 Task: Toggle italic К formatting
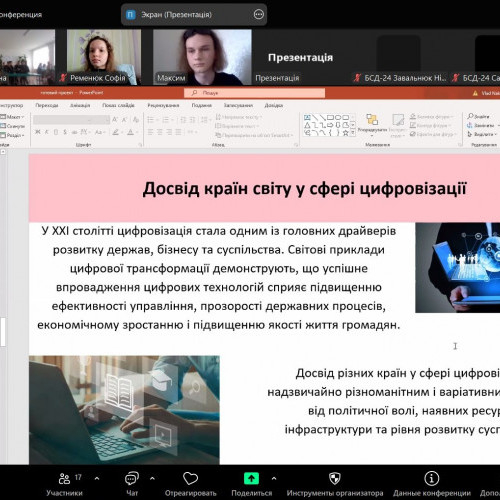[47, 132]
